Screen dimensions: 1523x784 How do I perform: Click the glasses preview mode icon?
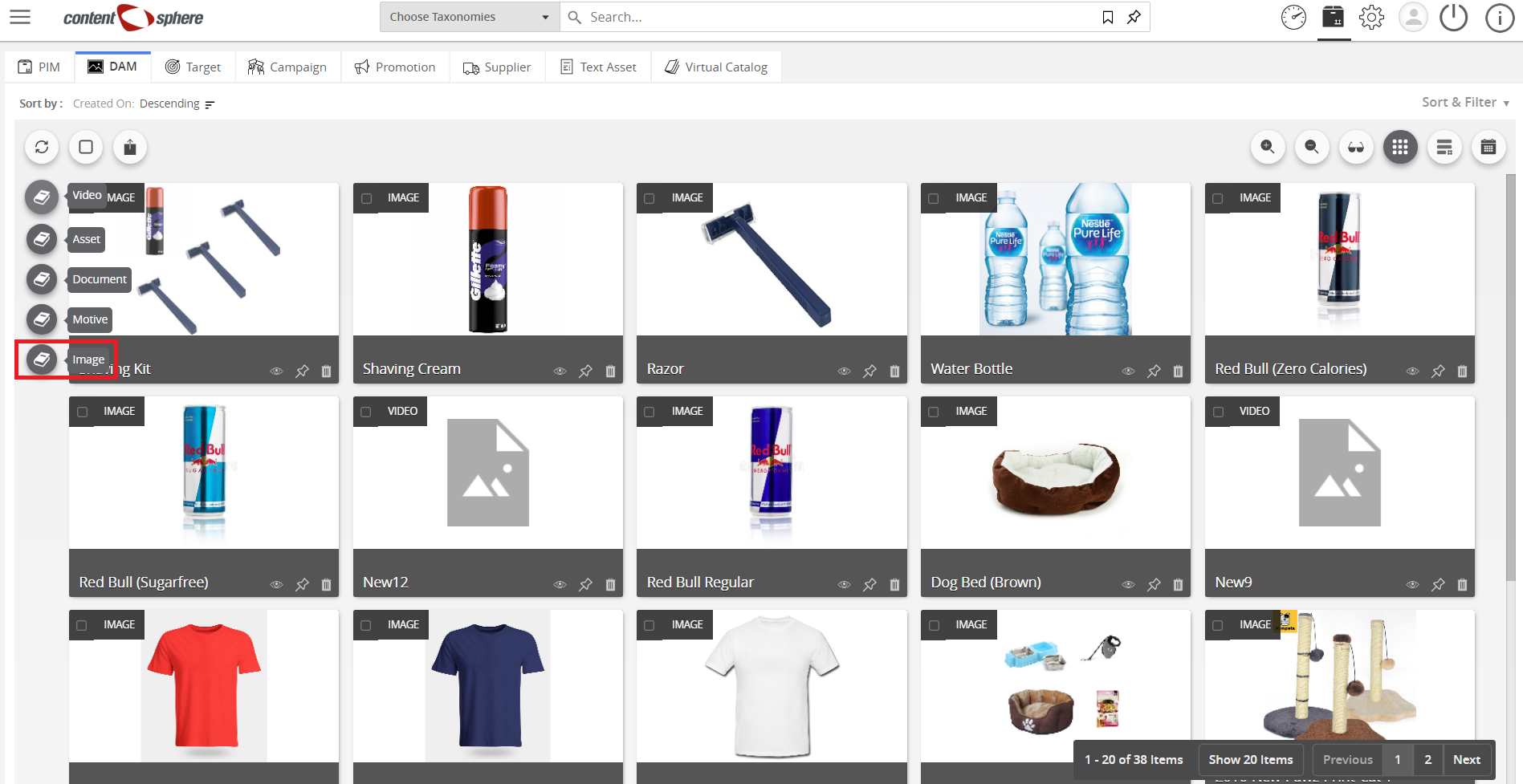(1356, 147)
